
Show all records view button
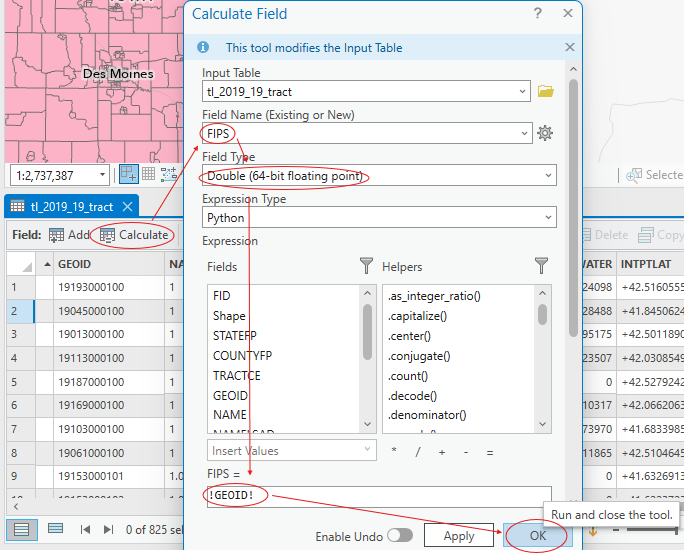pos(21,529)
